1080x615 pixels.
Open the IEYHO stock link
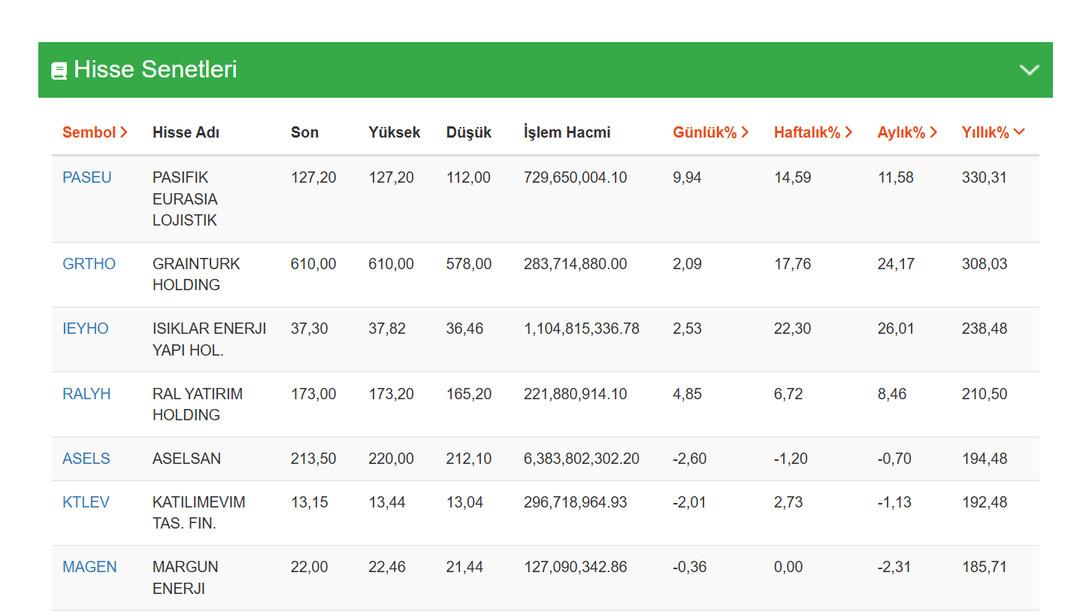tap(85, 329)
